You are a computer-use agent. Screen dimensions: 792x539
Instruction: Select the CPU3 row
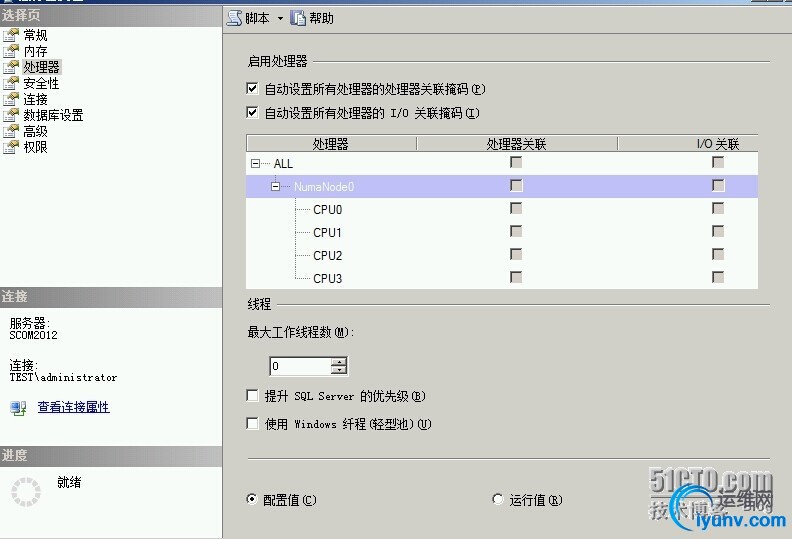pos(502,278)
